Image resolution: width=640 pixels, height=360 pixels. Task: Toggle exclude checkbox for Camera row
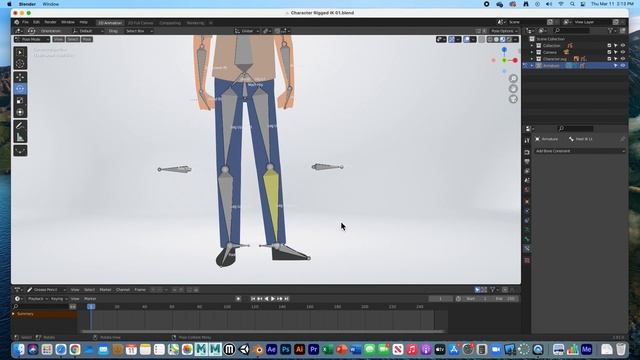(x=609, y=52)
